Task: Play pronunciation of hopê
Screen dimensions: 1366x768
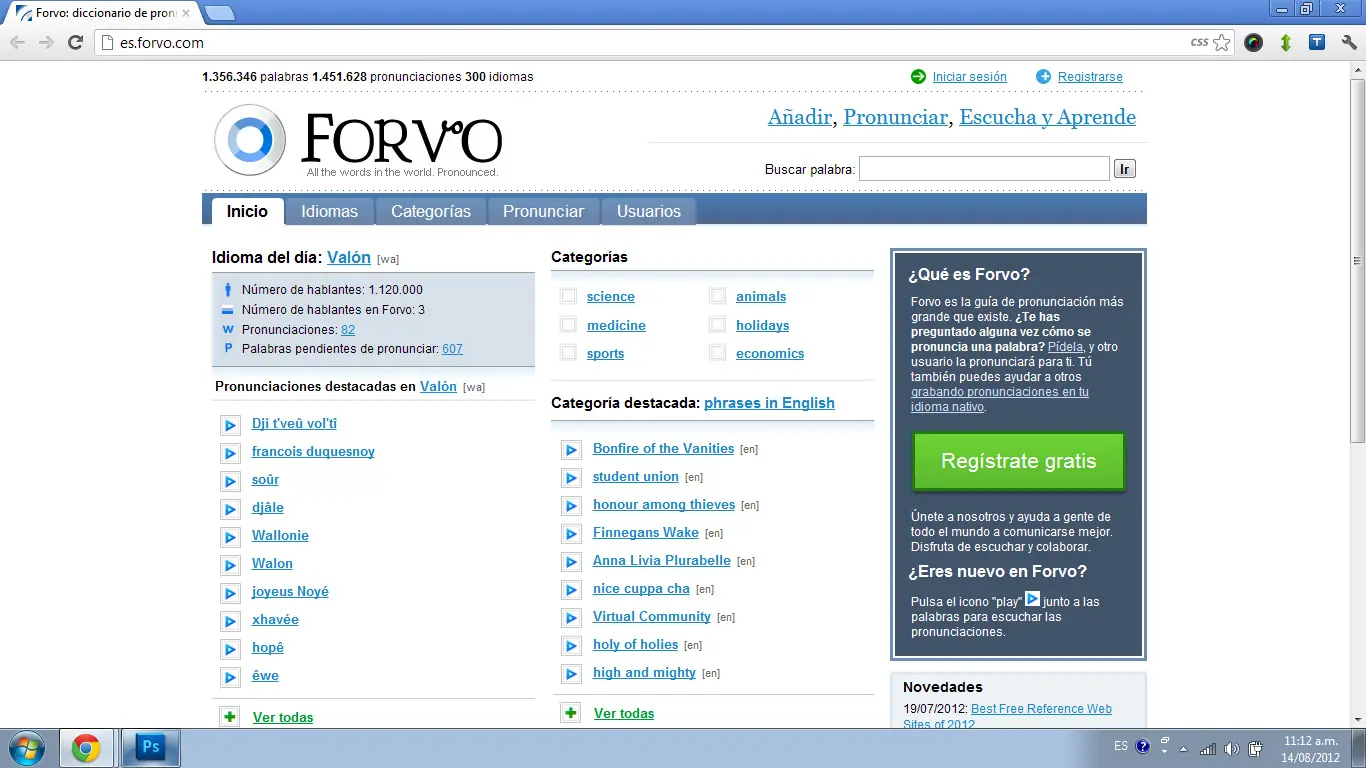Action: tap(230, 649)
